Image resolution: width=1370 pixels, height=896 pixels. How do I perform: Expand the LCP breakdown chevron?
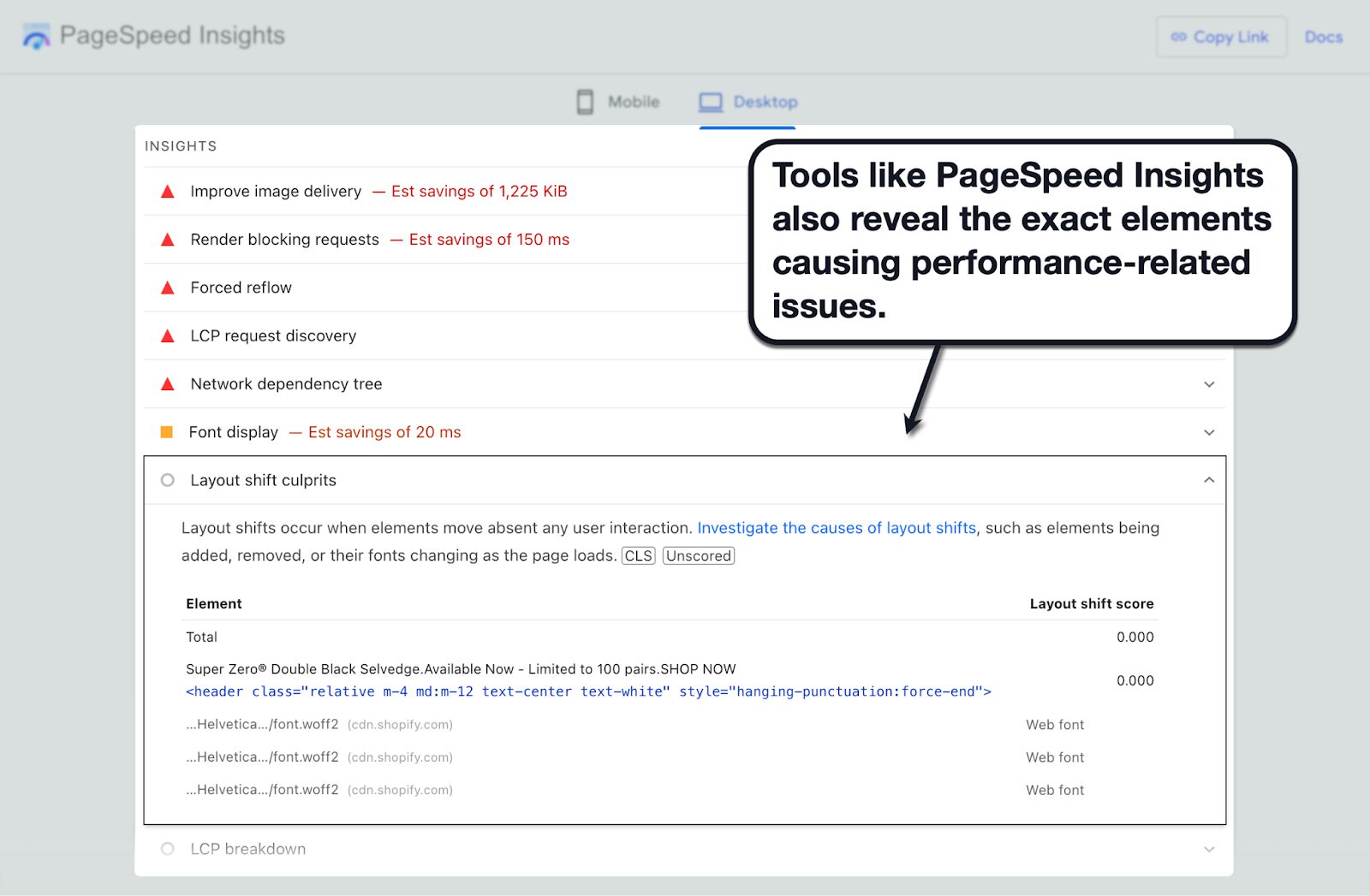1209,849
